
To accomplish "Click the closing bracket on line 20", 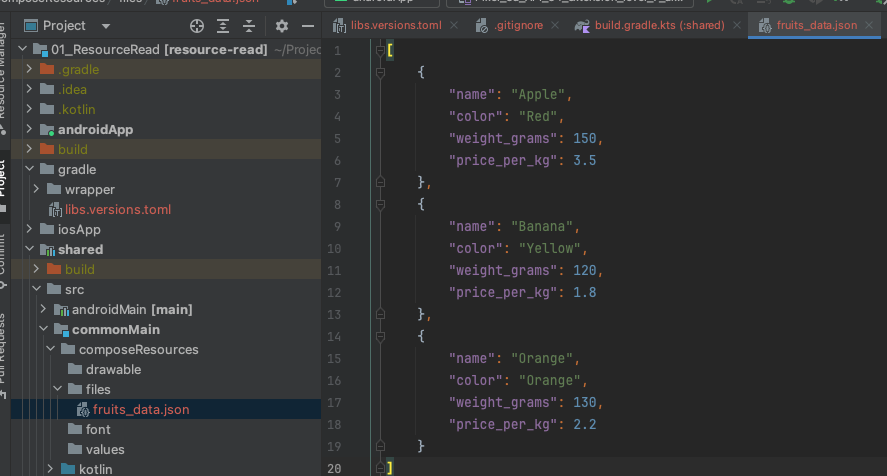I will [x=390, y=468].
